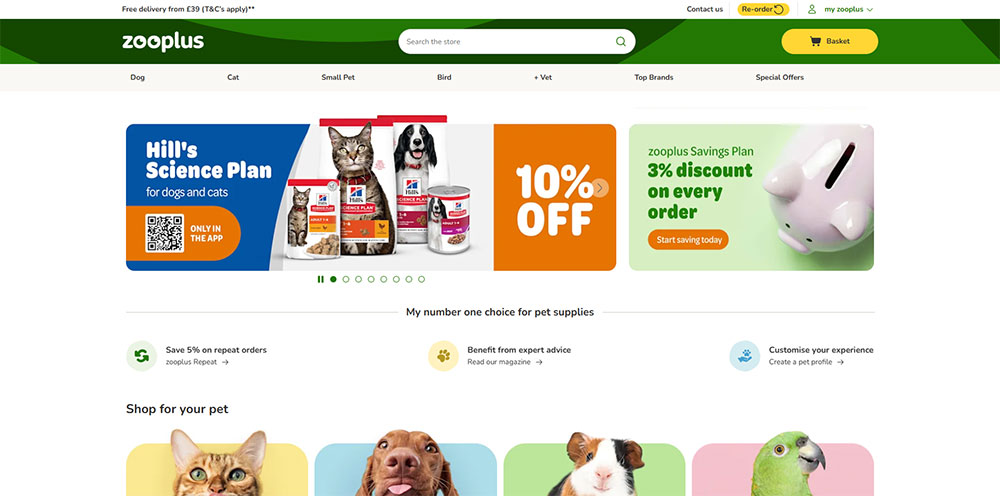The width and height of the screenshot is (1000, 496).
Task: Click the zooplus logo
Action: (x=163, y=42)
